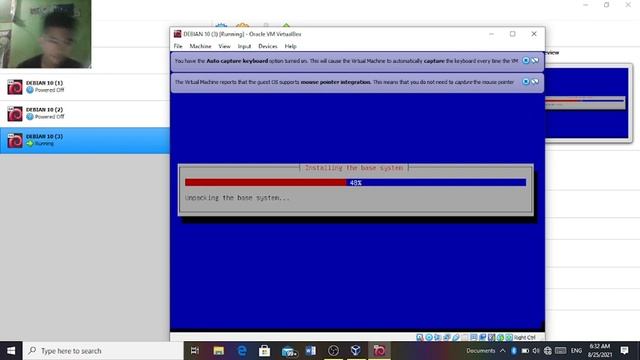Image resolution: width=640 pixels, height=360 pixels.
Task: Click the Right Ctrl host key label
Action: click(x=524, y=338)
